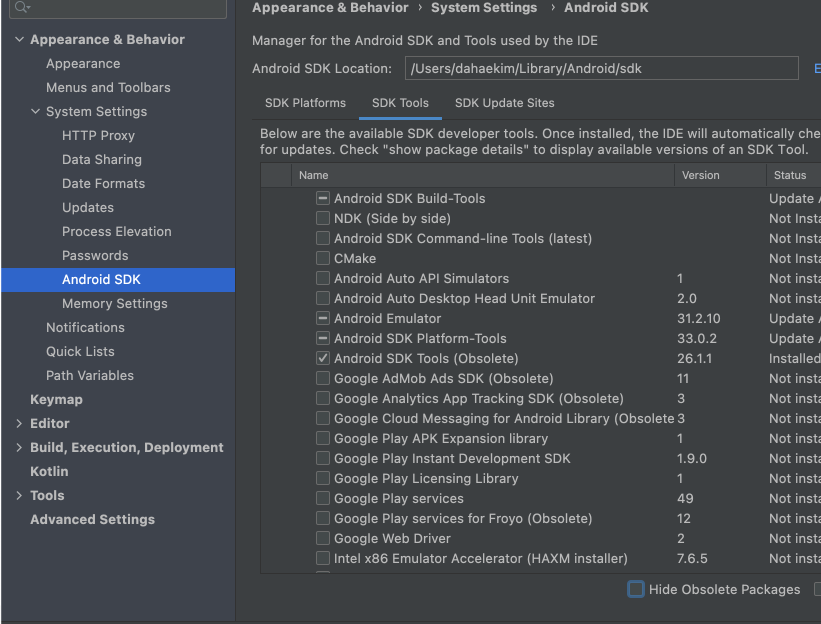Select Process Elevation settings
The width and height of the screenshot is (821, 624).
pyautogui.click(x=116, y=231)
